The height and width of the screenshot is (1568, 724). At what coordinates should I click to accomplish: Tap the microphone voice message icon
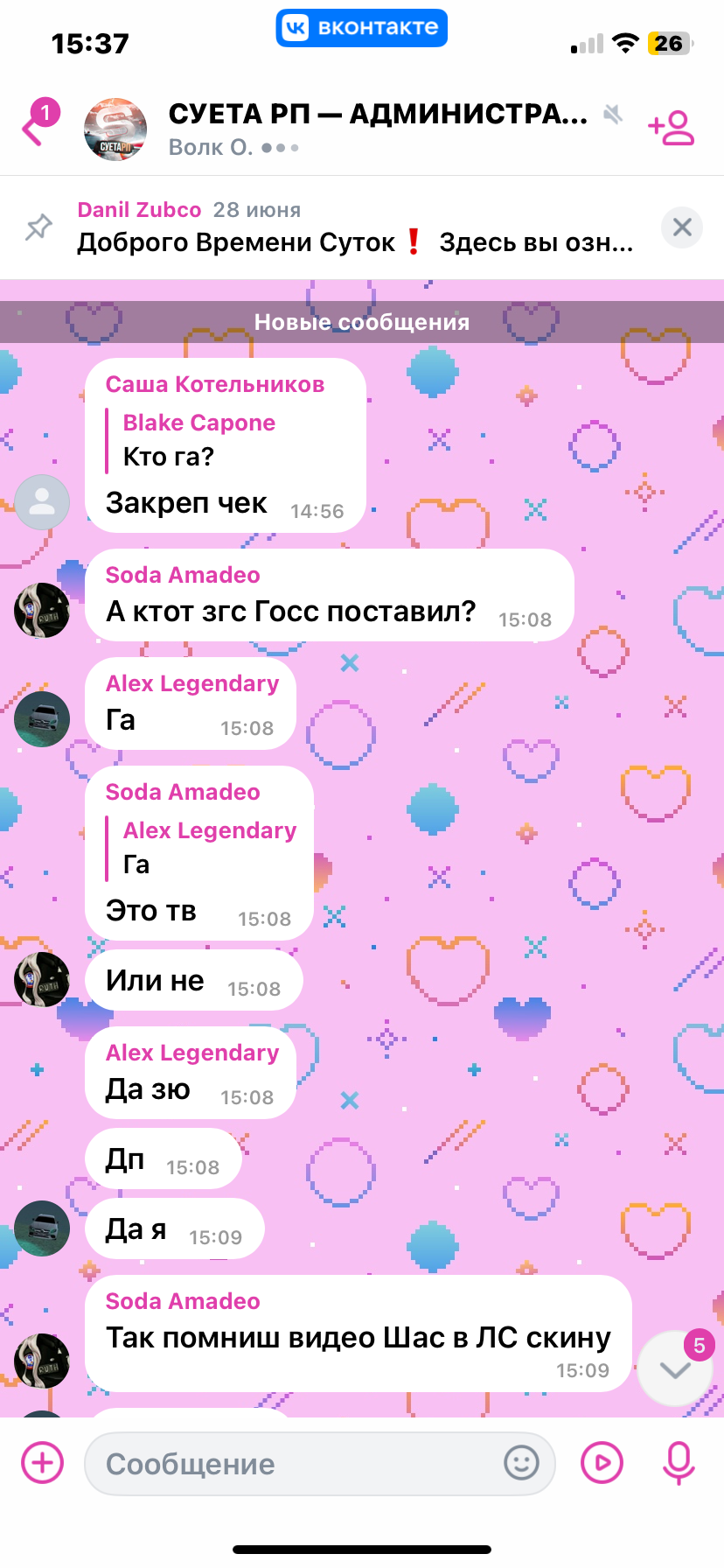pos(679,1463)
